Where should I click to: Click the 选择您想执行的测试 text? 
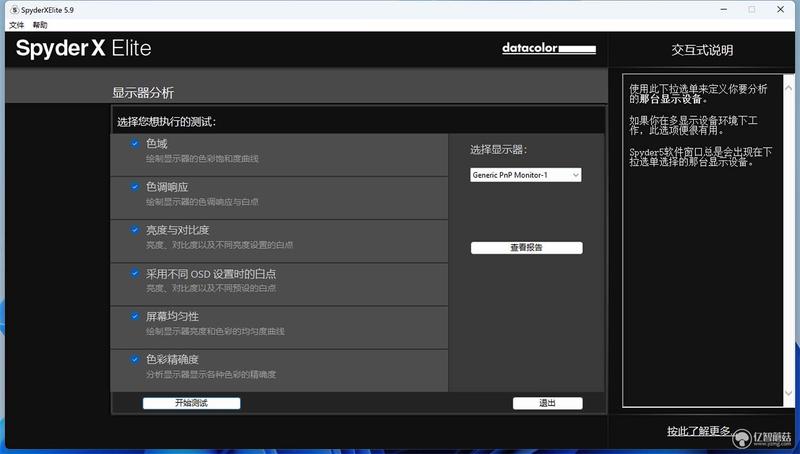[166, 121]
